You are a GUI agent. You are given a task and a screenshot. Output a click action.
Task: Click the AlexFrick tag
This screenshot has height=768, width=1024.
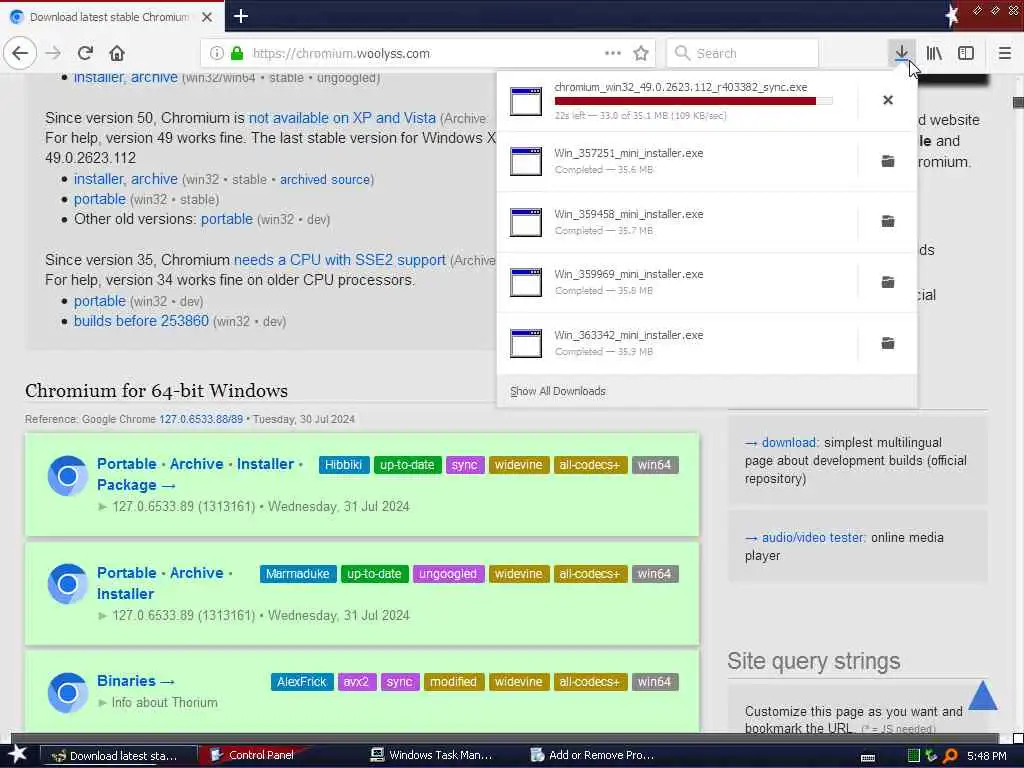tap(302, 682)
